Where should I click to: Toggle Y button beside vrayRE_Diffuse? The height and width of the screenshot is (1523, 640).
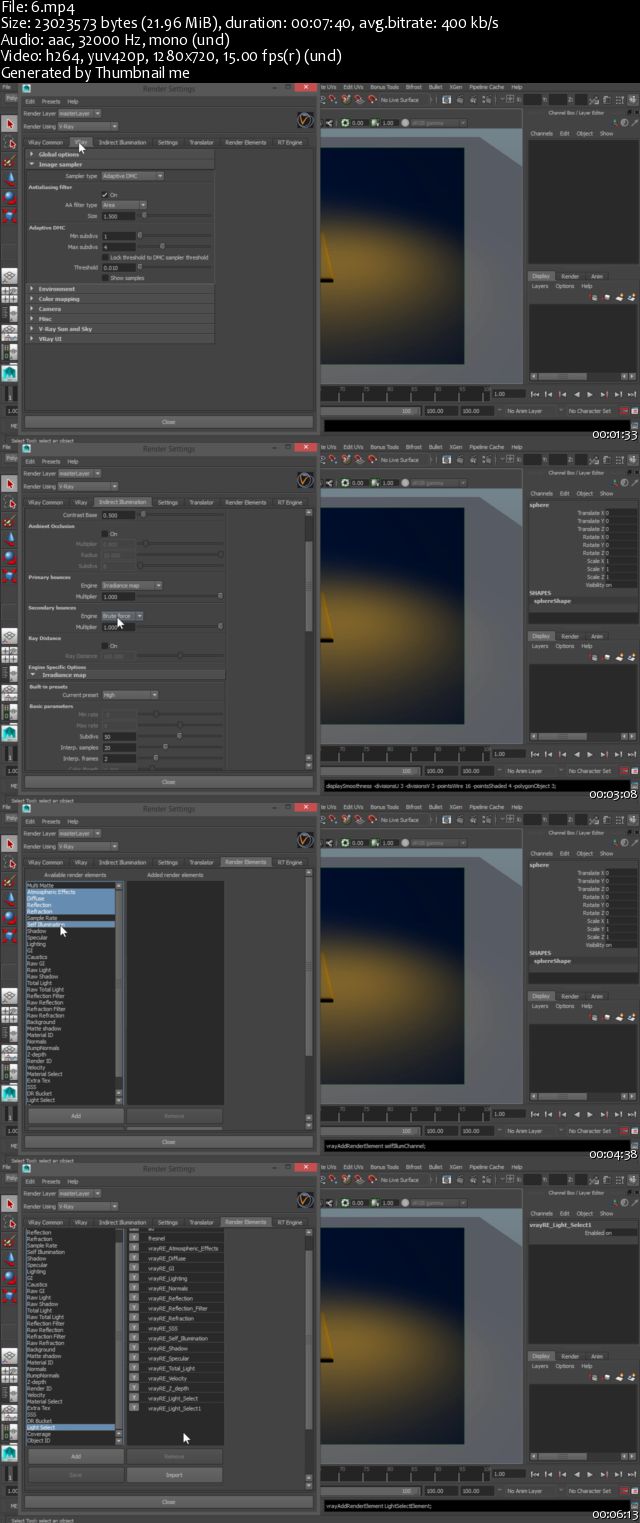point(134,1258)
